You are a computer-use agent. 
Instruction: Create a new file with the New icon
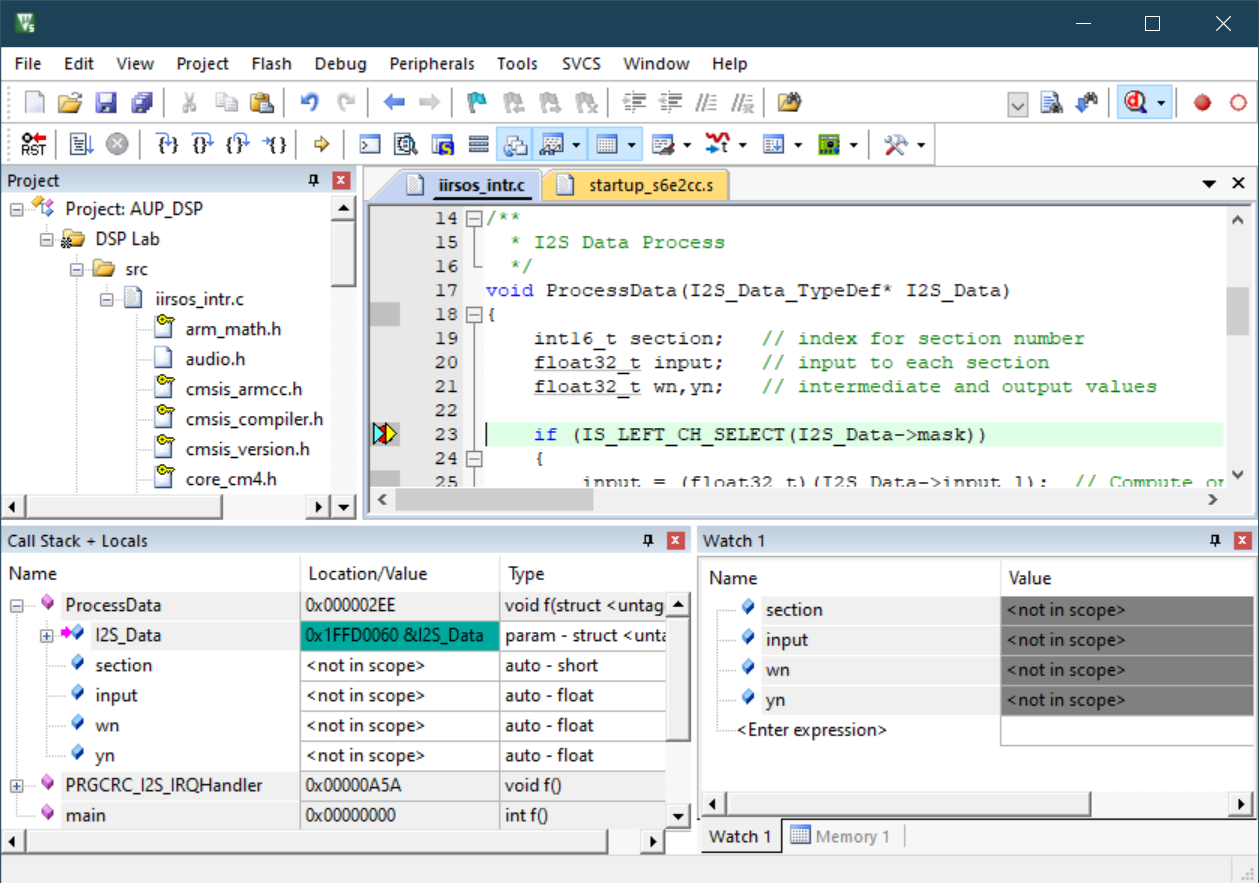click(34, 103)
